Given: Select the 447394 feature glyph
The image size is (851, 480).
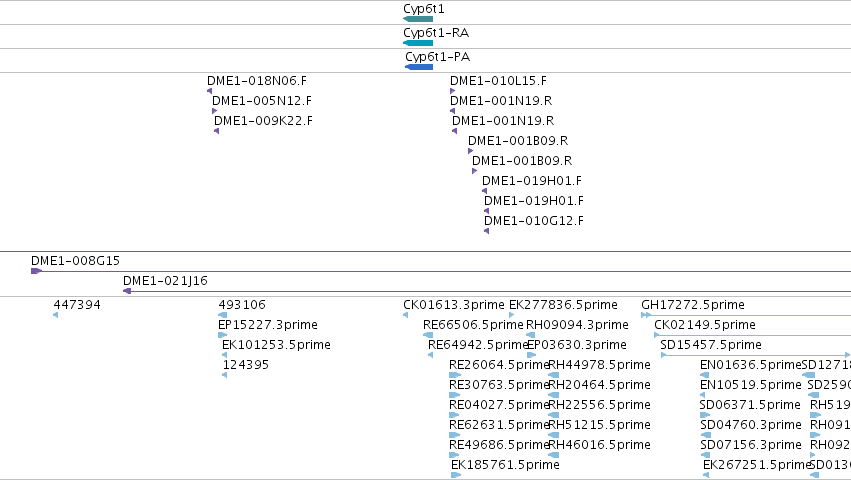Looking at the screenshot, I should point(55,315).
